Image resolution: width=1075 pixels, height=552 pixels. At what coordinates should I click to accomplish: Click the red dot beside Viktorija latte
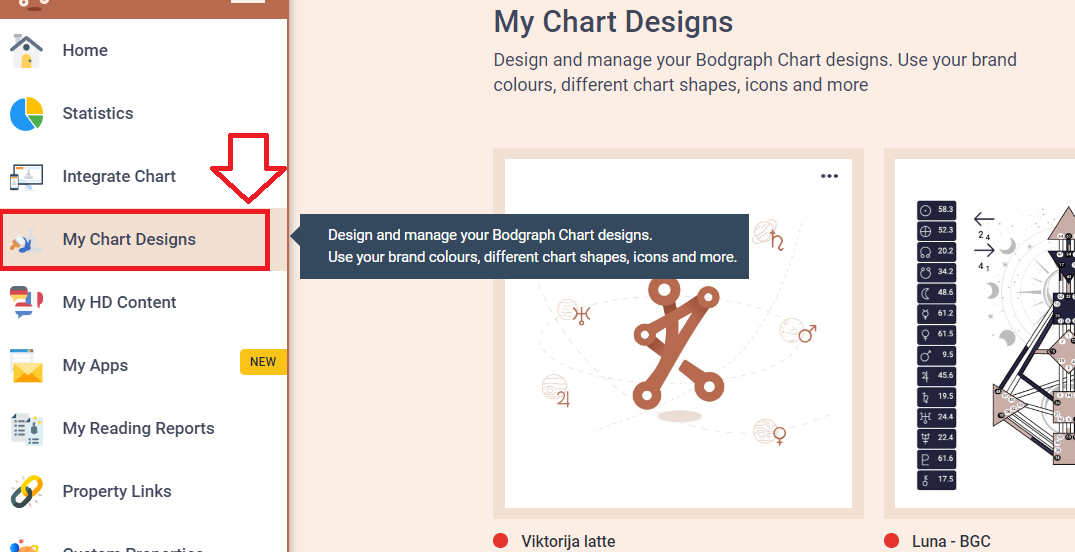[x=501, y=541]
